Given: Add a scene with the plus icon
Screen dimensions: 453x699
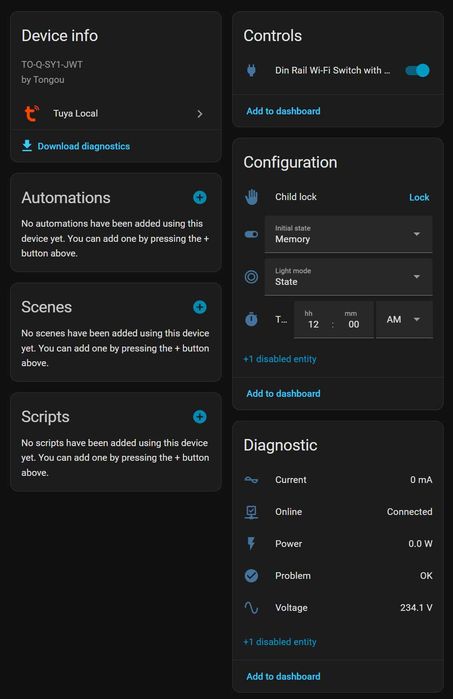Looking at the screenshot, I should [x=200, y=307].
